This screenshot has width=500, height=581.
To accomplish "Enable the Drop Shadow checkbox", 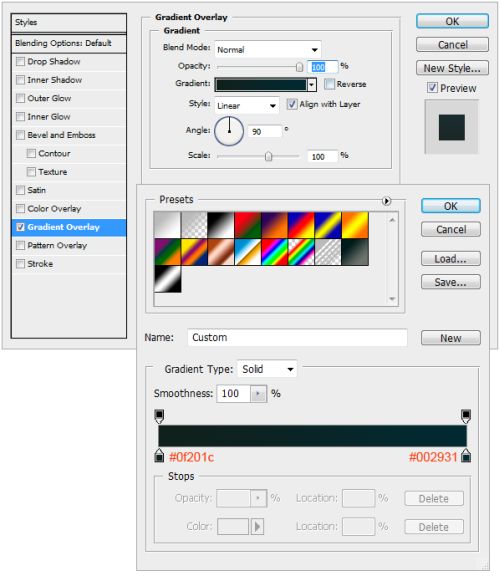I will [x=20, y=62].
